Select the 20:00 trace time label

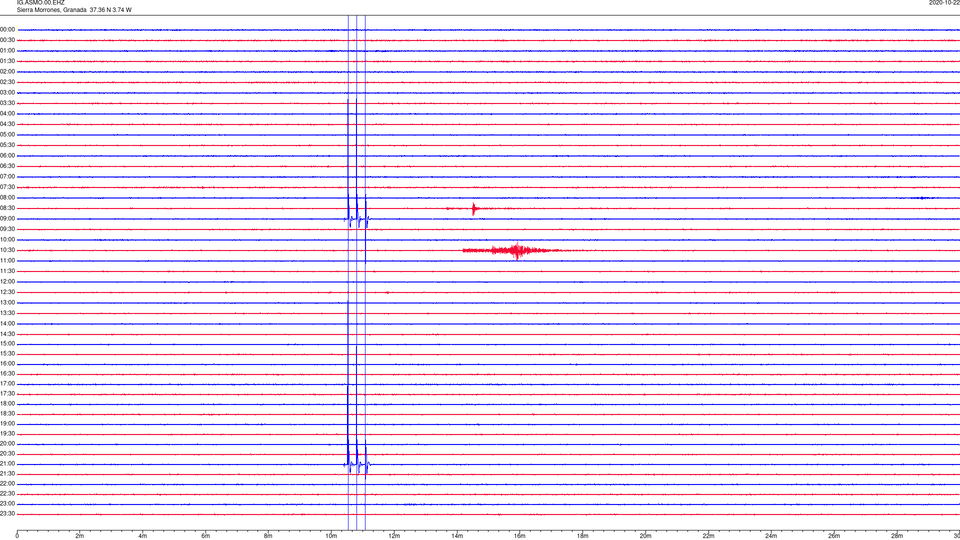point(7,444)
